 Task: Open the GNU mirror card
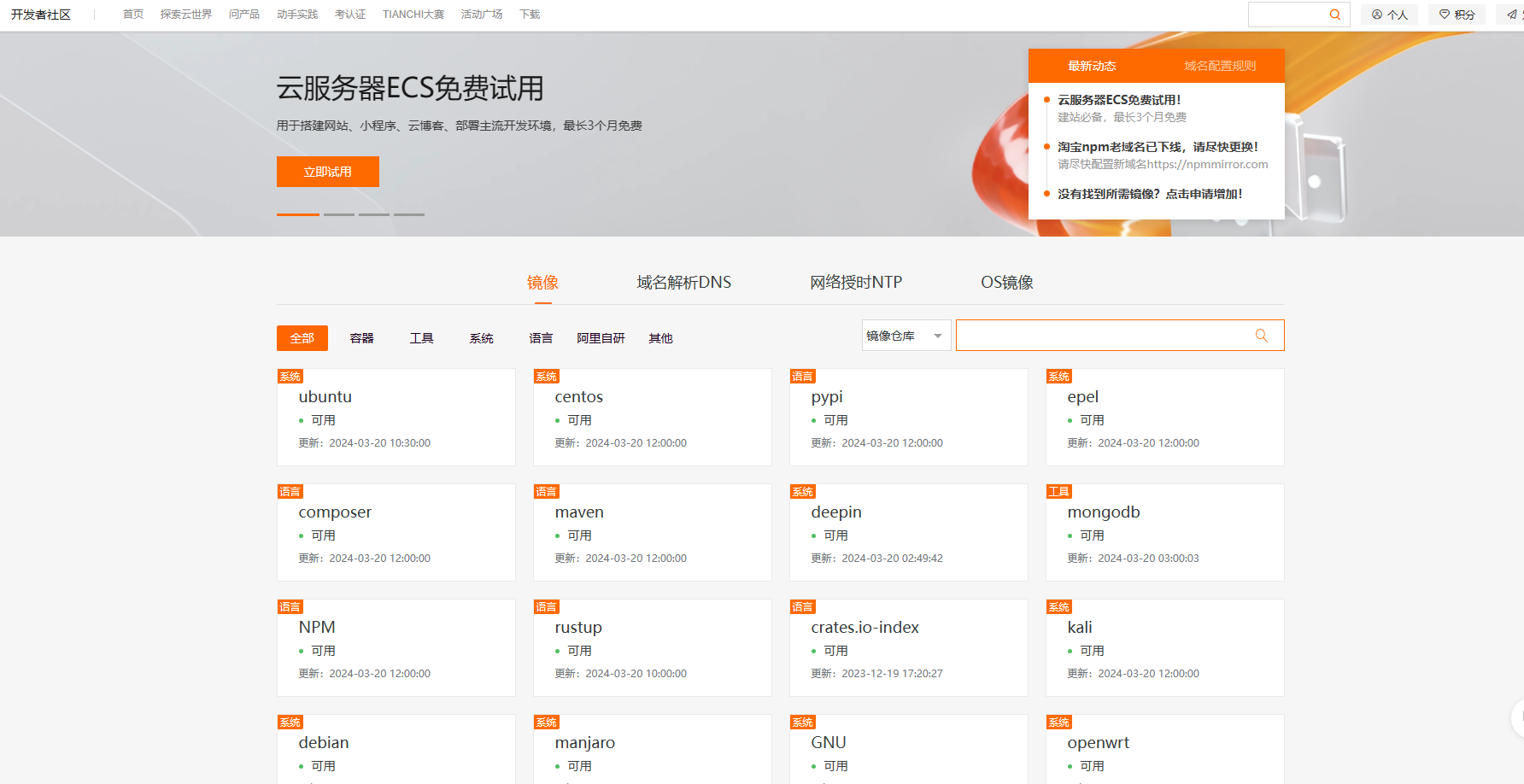(909, 750)
